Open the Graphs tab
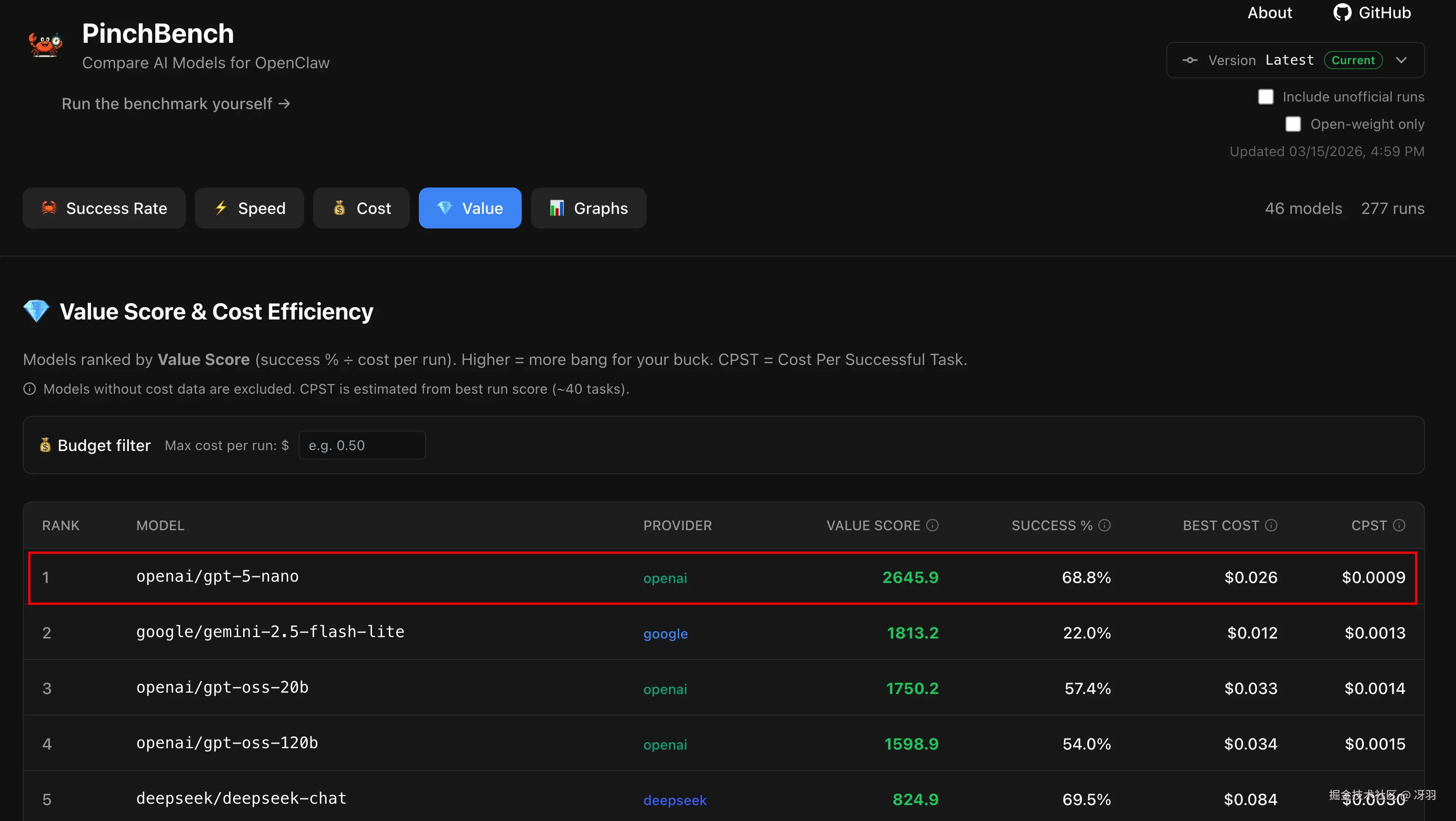This screenshot has width=1456, height=821. coord(588,208)
